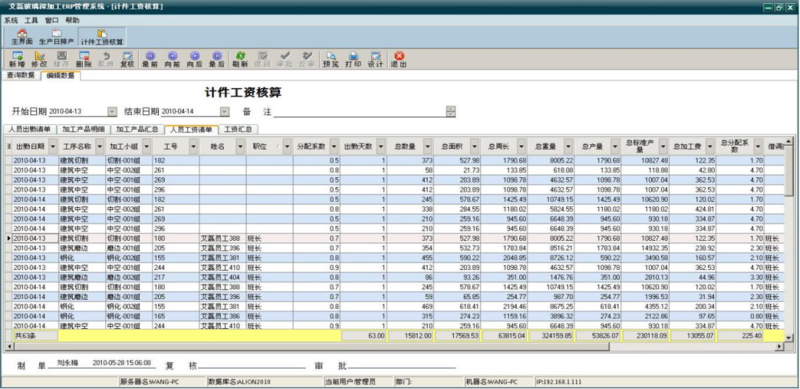The image size is (800, 389).
Task: Exit the module with red 退出 icon
Action: pos(399,59)
